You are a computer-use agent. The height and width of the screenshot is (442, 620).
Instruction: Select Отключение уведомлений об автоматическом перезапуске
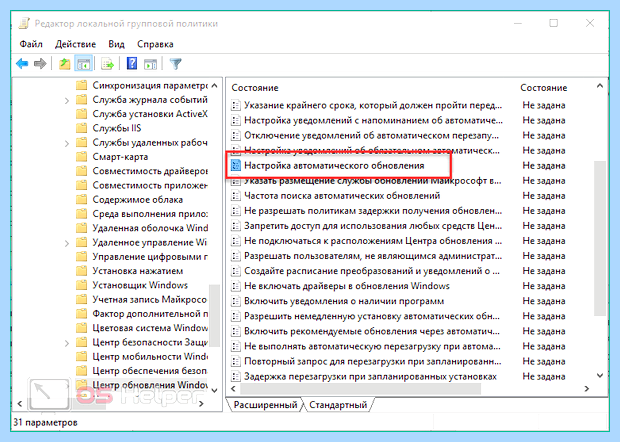click(371, 135)
